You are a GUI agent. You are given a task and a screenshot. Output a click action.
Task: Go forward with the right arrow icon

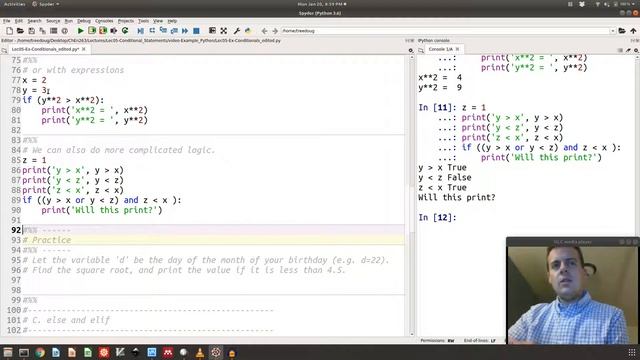pos(275,31)
